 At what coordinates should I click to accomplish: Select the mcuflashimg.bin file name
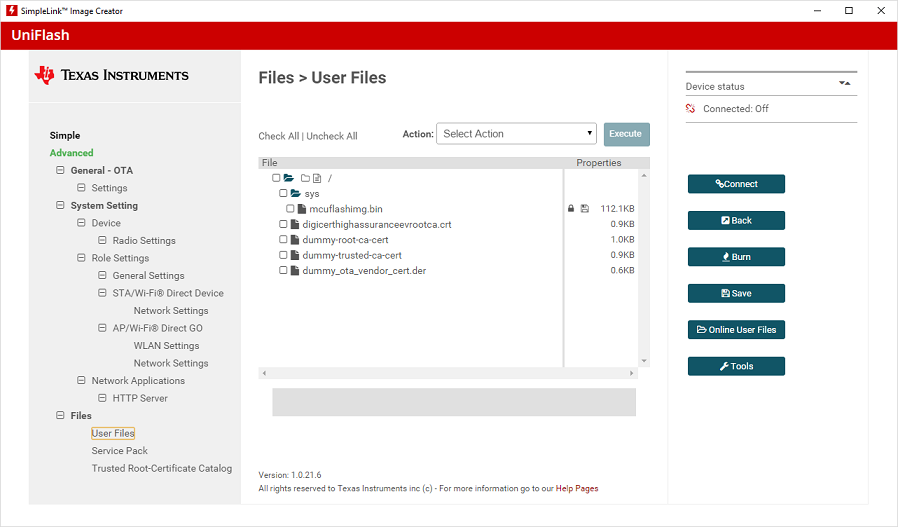coord(346,209)
